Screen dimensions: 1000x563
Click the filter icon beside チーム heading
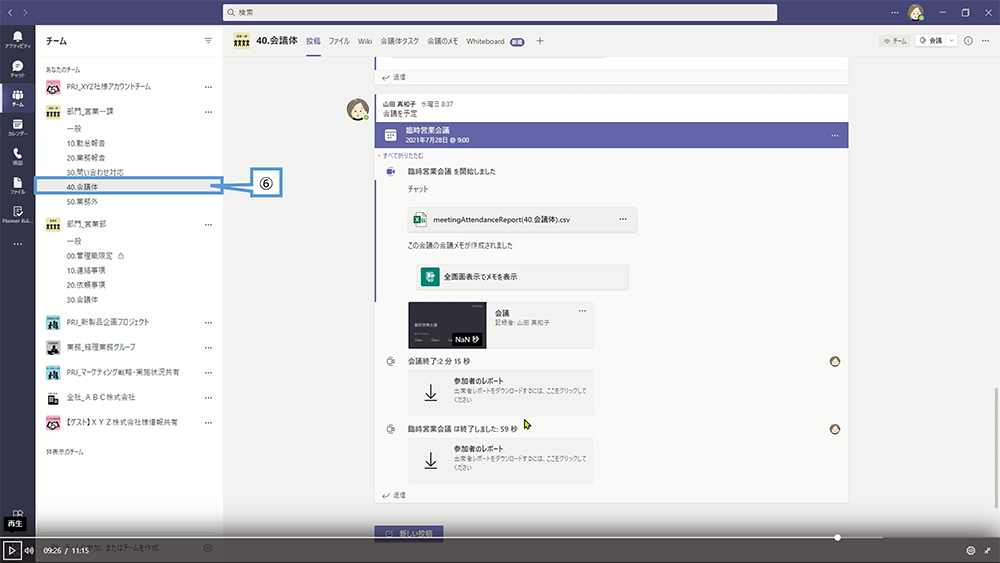pyautogui.click(x=208, y=41)
